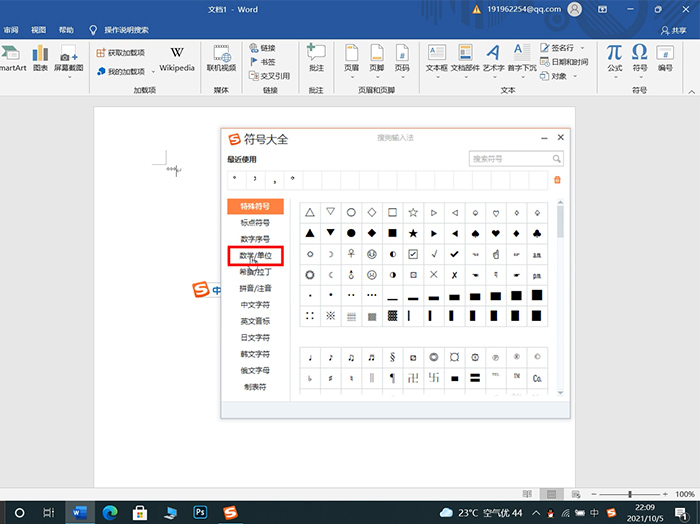
Task: Select the 韩文字符 category
Action: tap(255, 354)
